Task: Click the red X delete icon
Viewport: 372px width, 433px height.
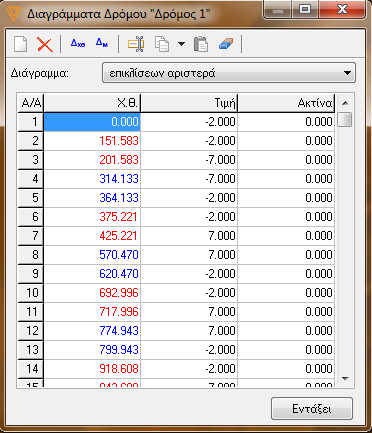Action: [45, 44]
